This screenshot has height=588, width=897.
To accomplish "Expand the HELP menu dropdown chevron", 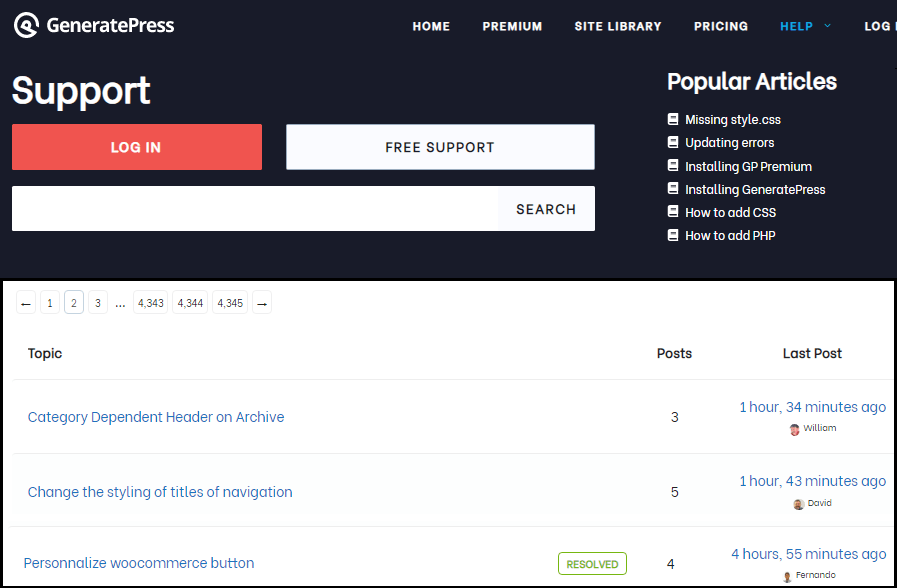I will point(827,26).
